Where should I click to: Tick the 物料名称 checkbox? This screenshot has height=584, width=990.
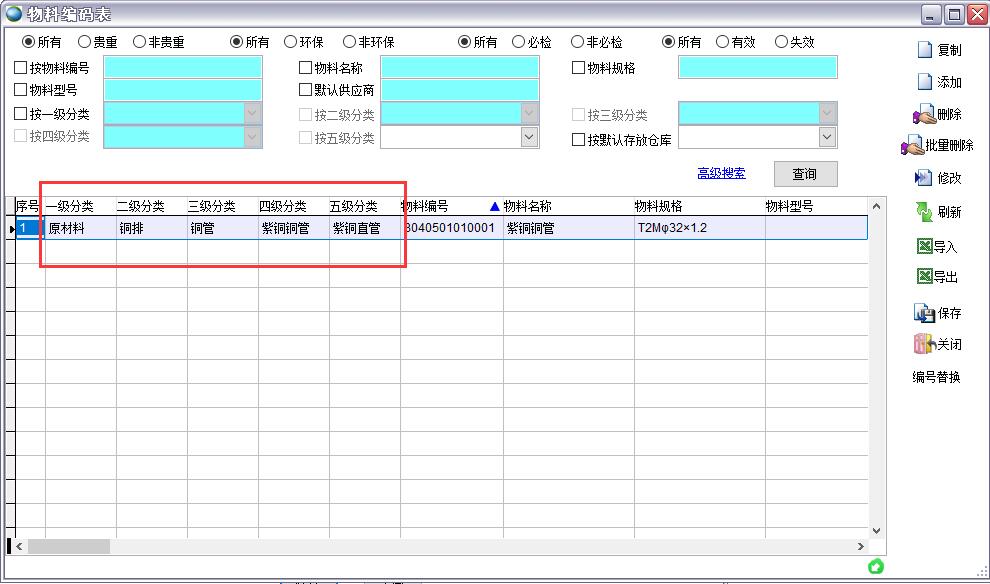(x=306, y=68)
